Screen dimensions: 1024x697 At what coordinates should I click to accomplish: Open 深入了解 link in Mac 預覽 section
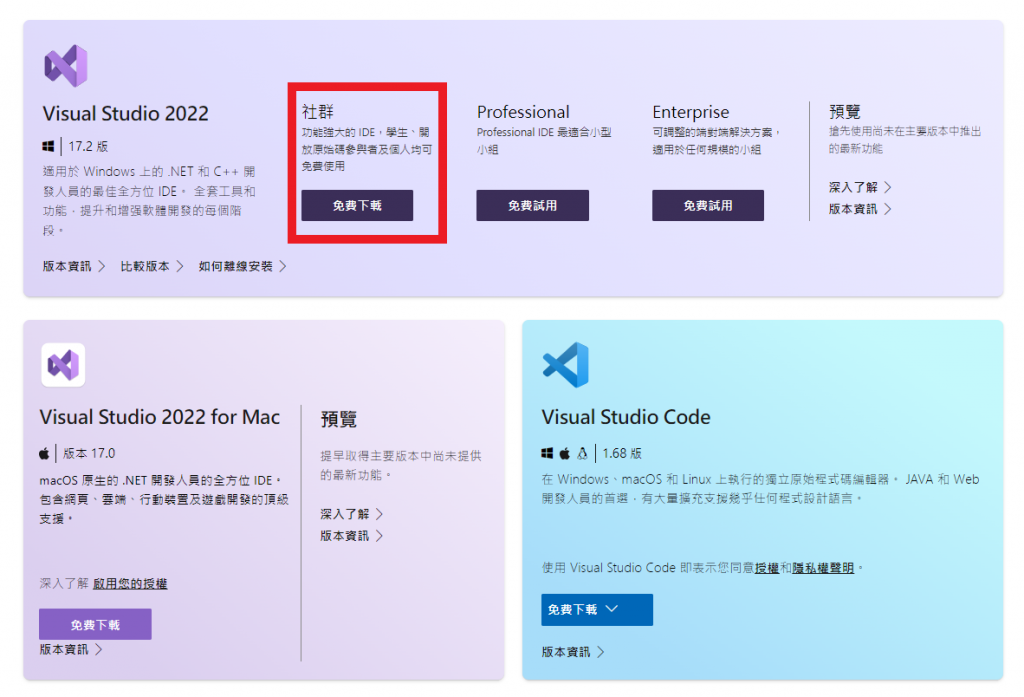coord(351,514)
